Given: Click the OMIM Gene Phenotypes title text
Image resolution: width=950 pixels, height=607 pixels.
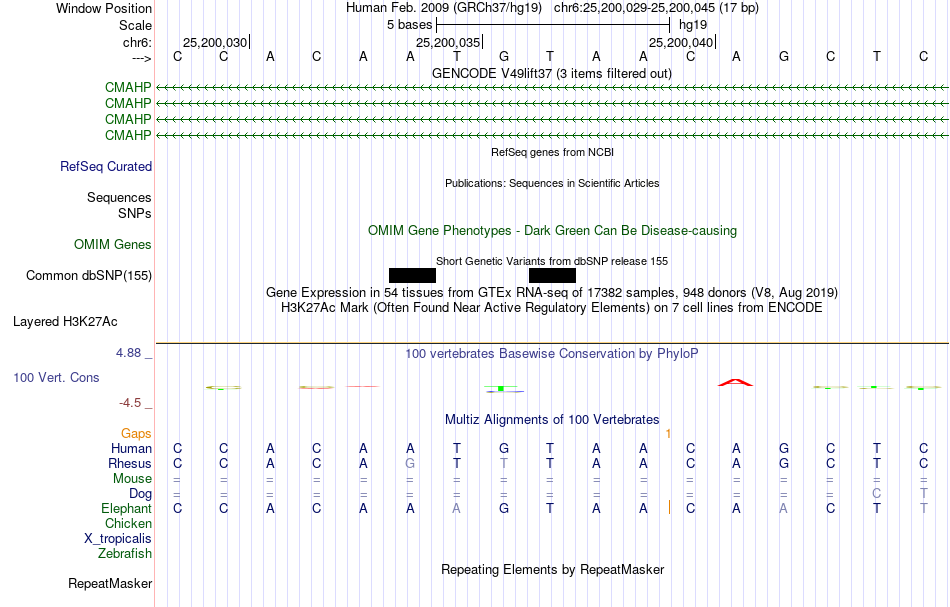Looking at the screenshot, I should tap(552, 230).
